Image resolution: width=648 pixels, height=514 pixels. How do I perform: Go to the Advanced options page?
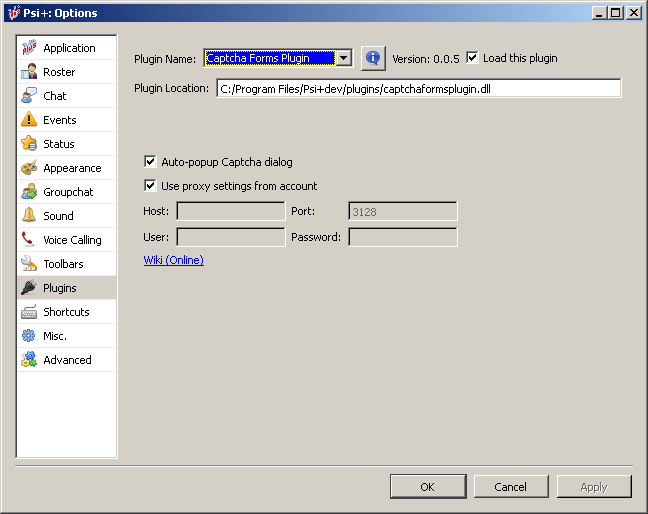point(67,360)
